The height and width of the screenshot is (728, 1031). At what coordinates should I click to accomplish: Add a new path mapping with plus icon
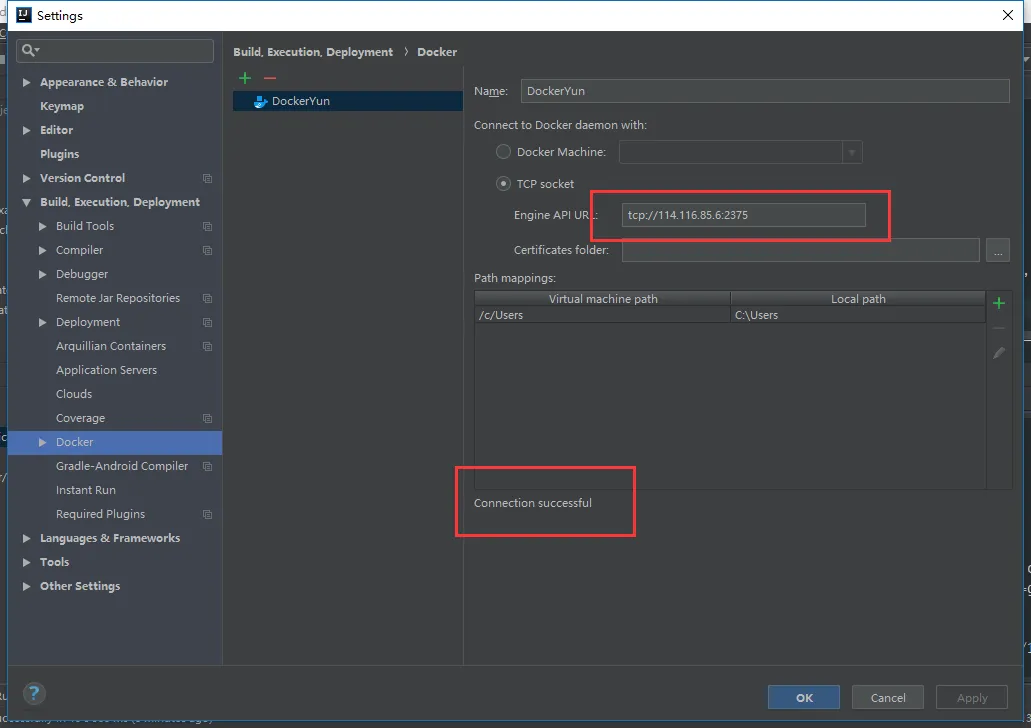point(998,303)
